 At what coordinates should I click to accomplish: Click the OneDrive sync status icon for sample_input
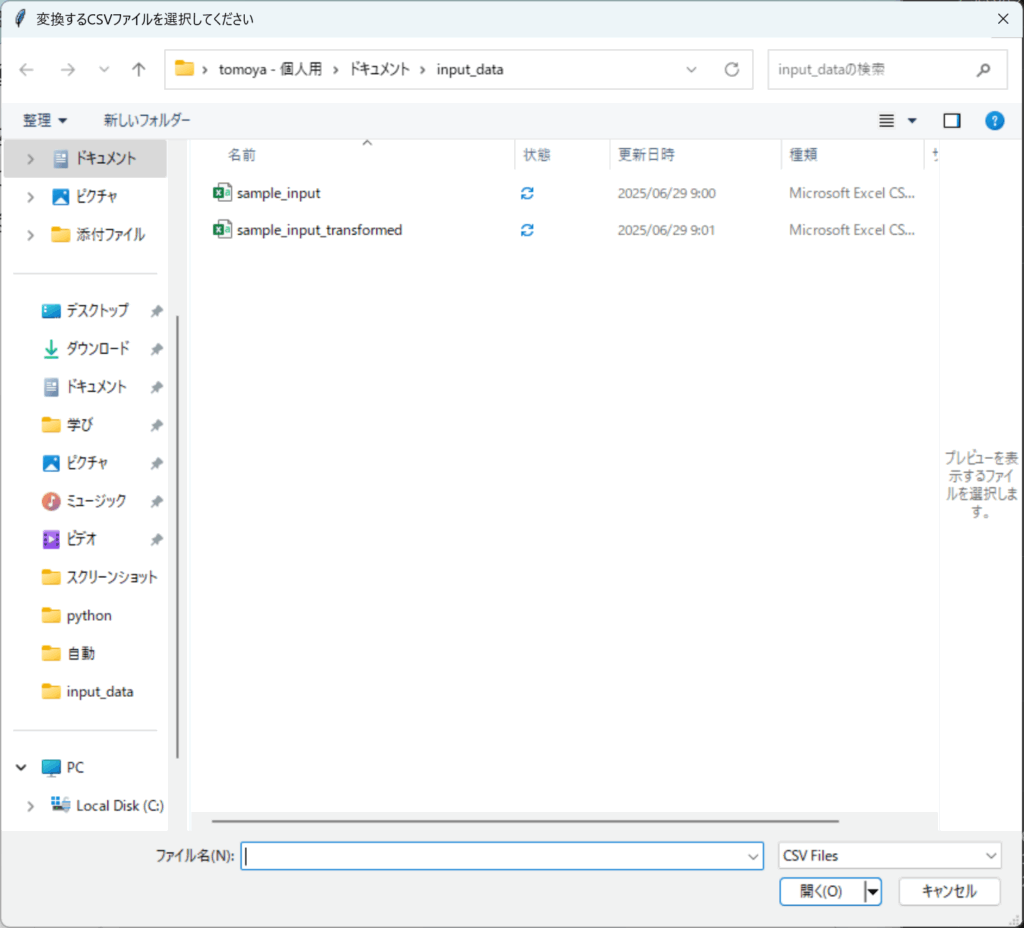click(x=527, y=192)
